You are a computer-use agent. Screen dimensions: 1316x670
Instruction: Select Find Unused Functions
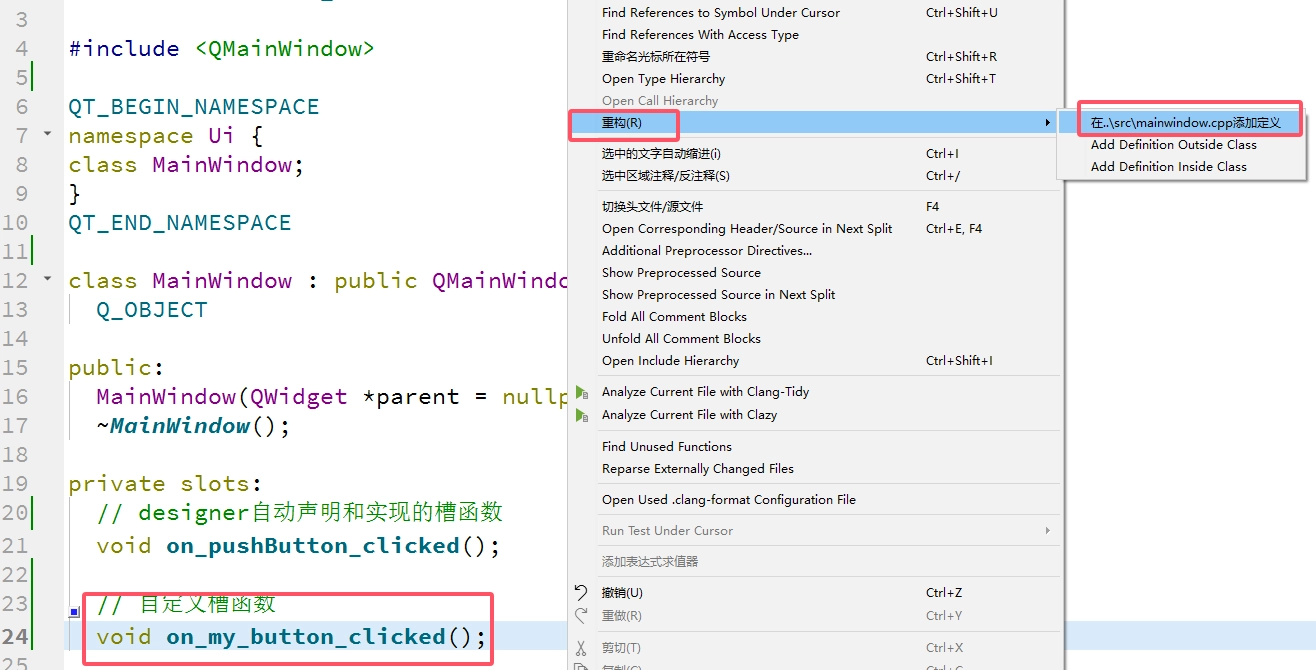click(666, 447)
